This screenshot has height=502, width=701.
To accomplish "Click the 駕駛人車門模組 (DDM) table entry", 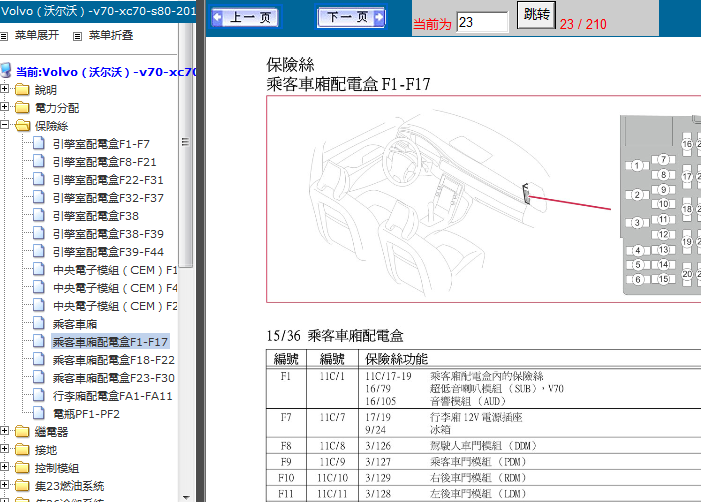I will coord(483,446).
